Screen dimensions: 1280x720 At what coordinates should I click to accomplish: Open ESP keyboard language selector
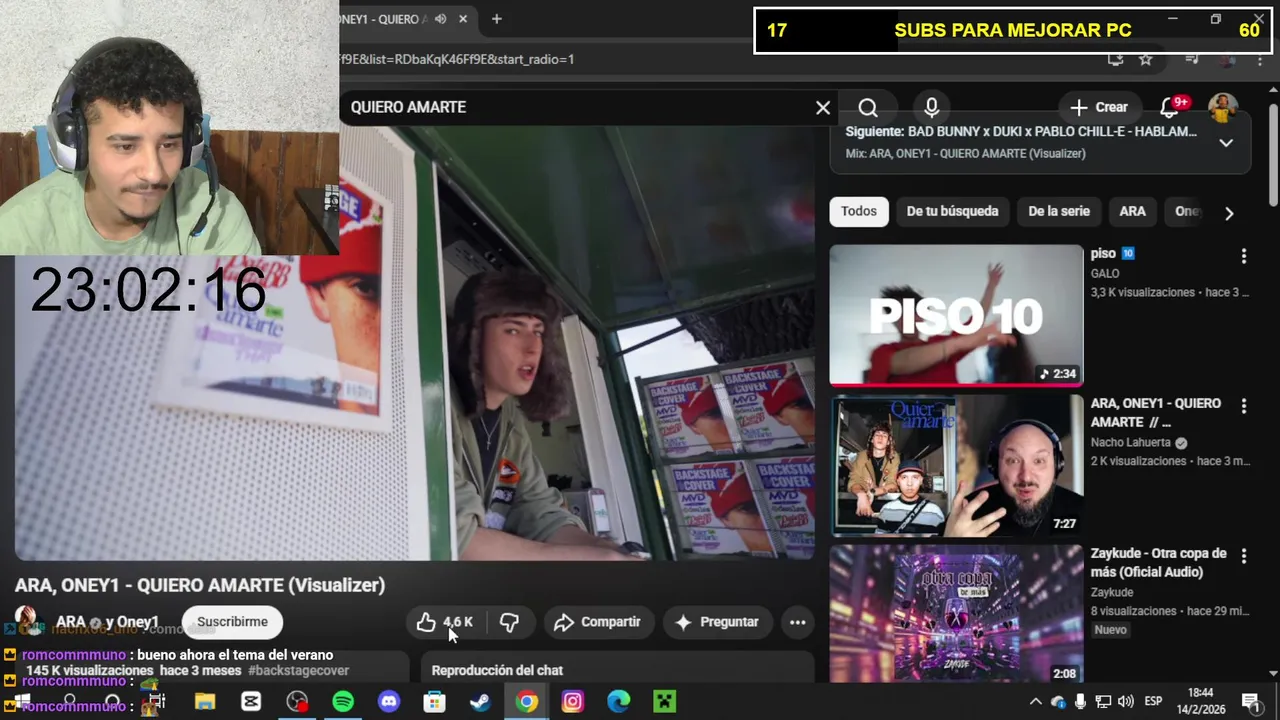tap(1153, 702)
